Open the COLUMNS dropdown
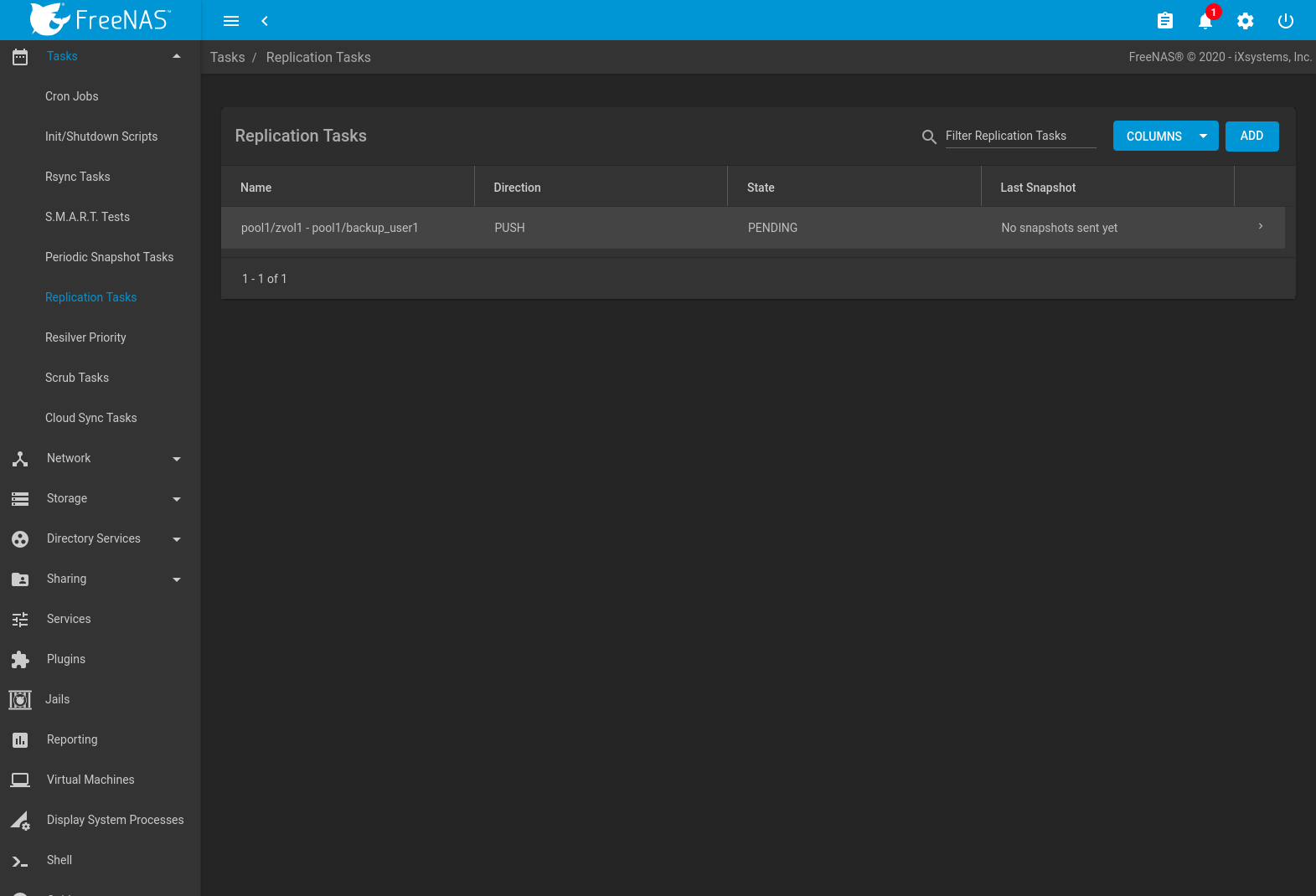Viewport: 1316px width, 896px height. pyautogui.click(x=1164, y=136)
